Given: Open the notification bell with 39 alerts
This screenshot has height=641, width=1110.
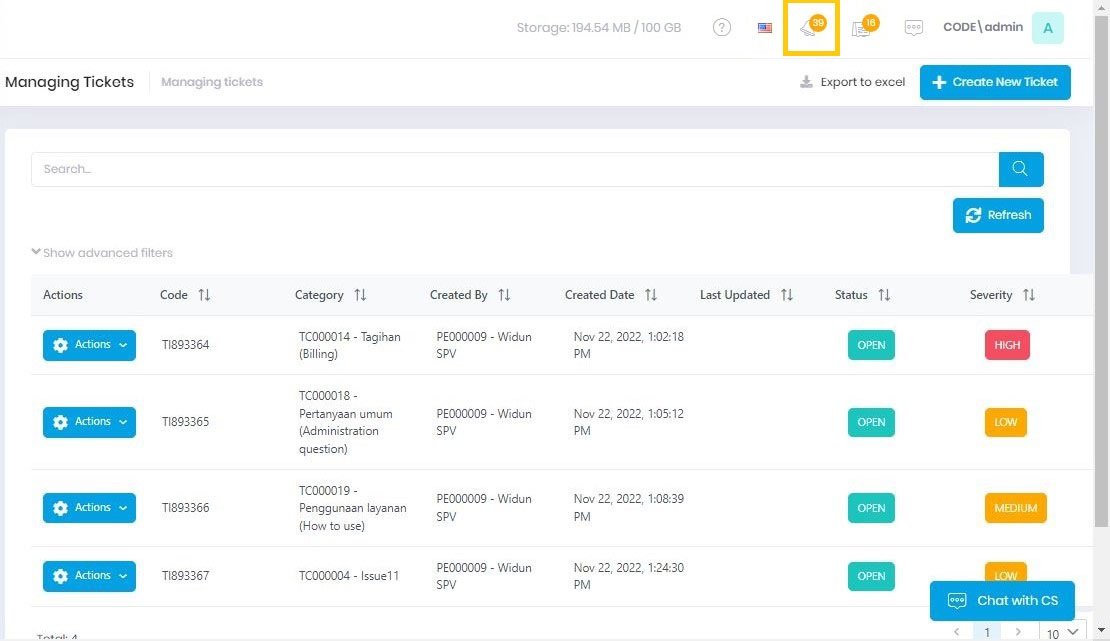Looking at the screenshot, I should (x=811, y=28).
